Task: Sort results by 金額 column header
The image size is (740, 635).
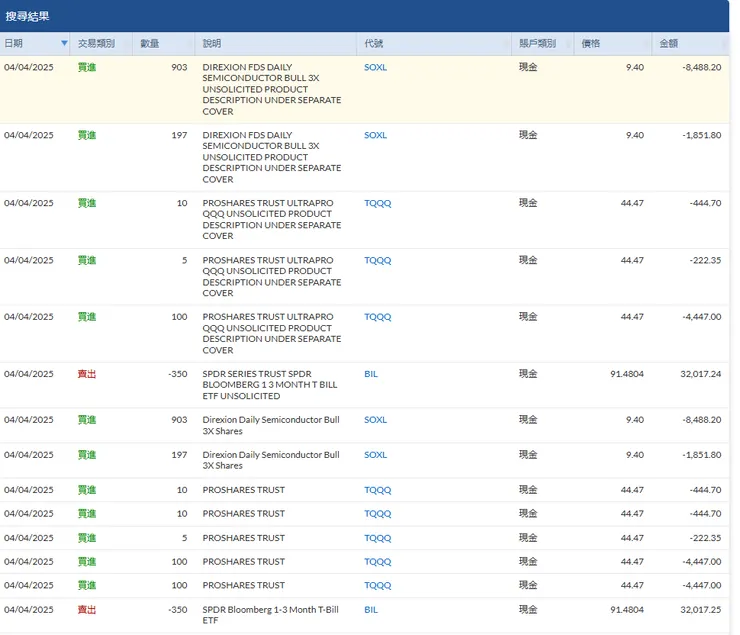Action: [668, 44]
